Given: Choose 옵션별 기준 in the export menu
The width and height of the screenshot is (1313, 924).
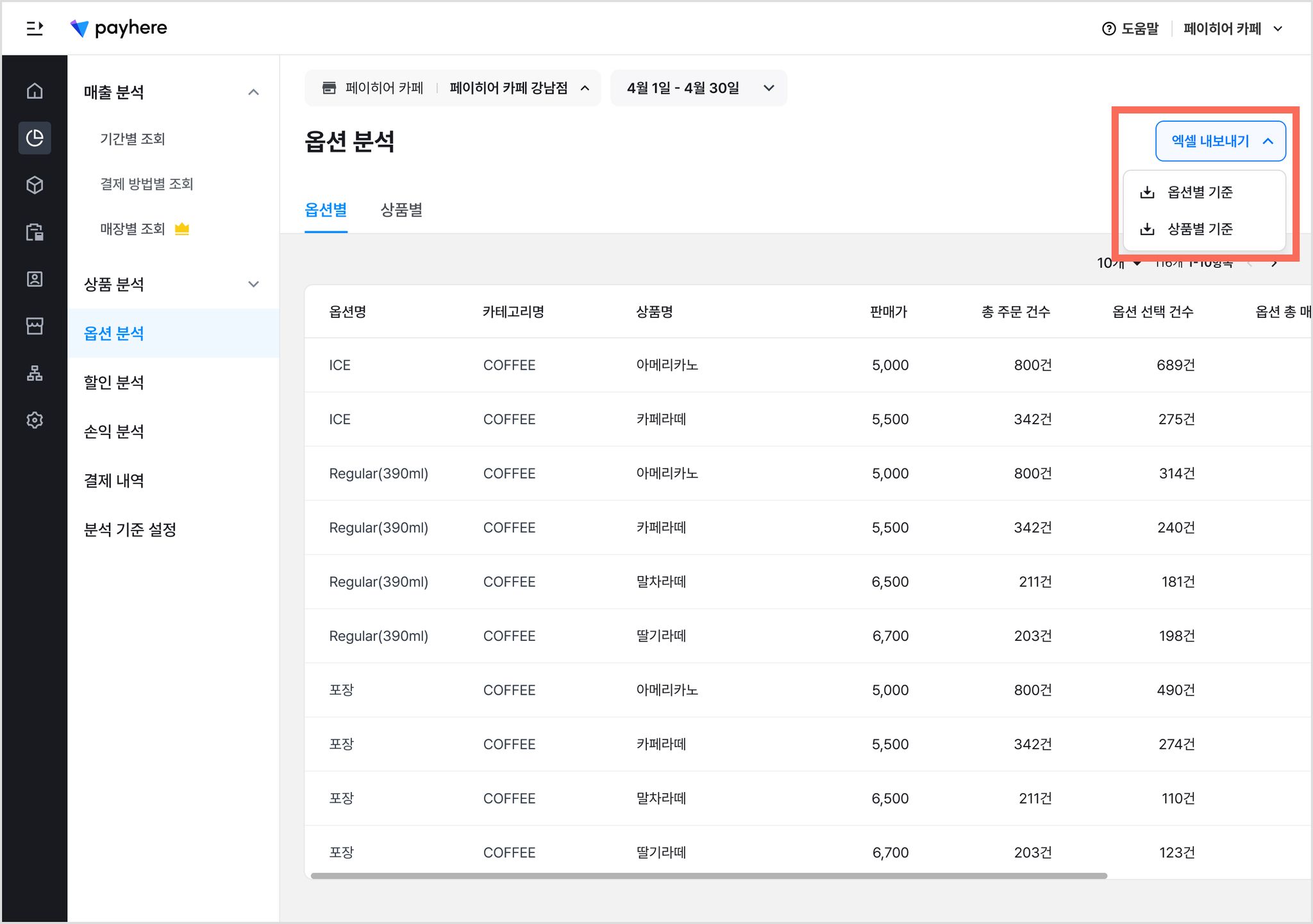Looking at the screenshot, I should click(x=1205, y=192).
